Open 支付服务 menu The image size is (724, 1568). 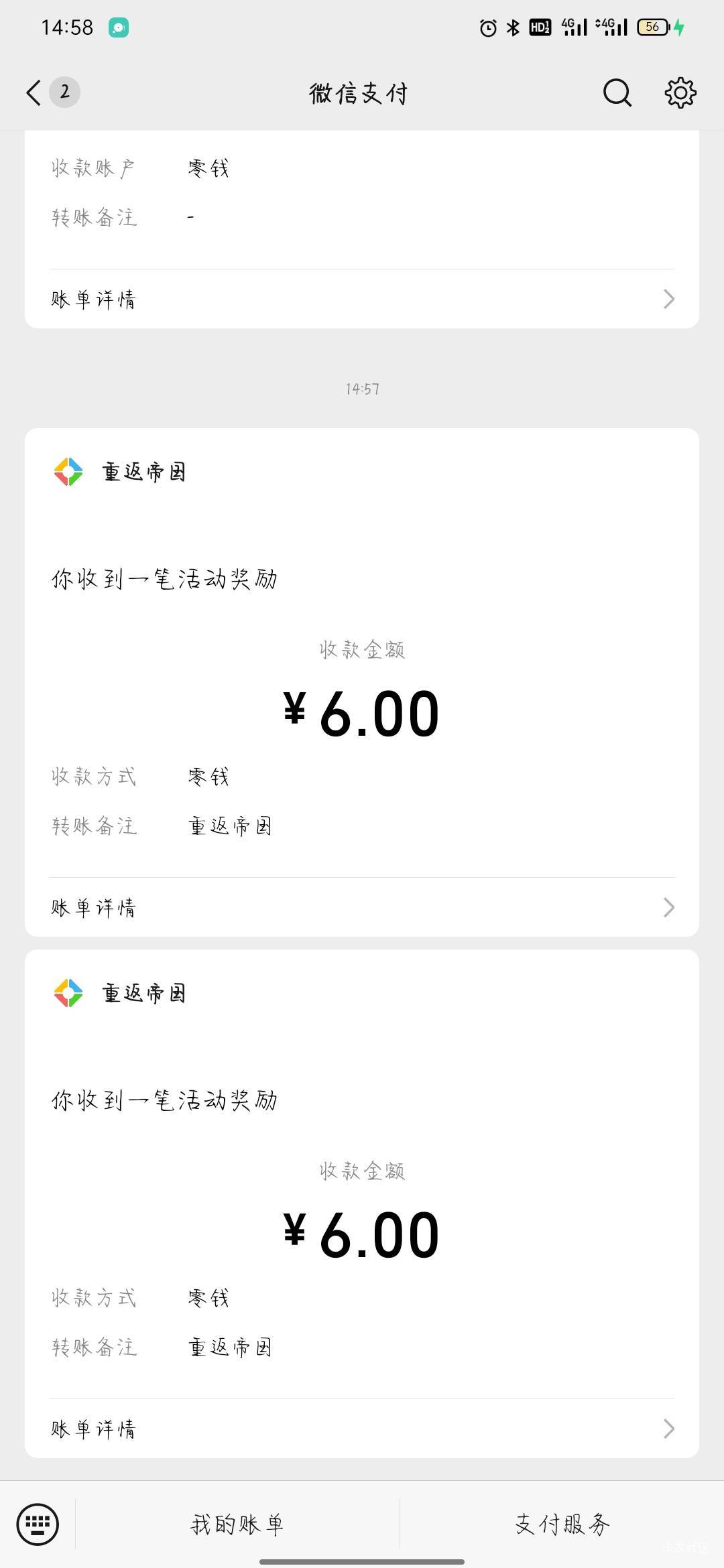coord(562,1524)
